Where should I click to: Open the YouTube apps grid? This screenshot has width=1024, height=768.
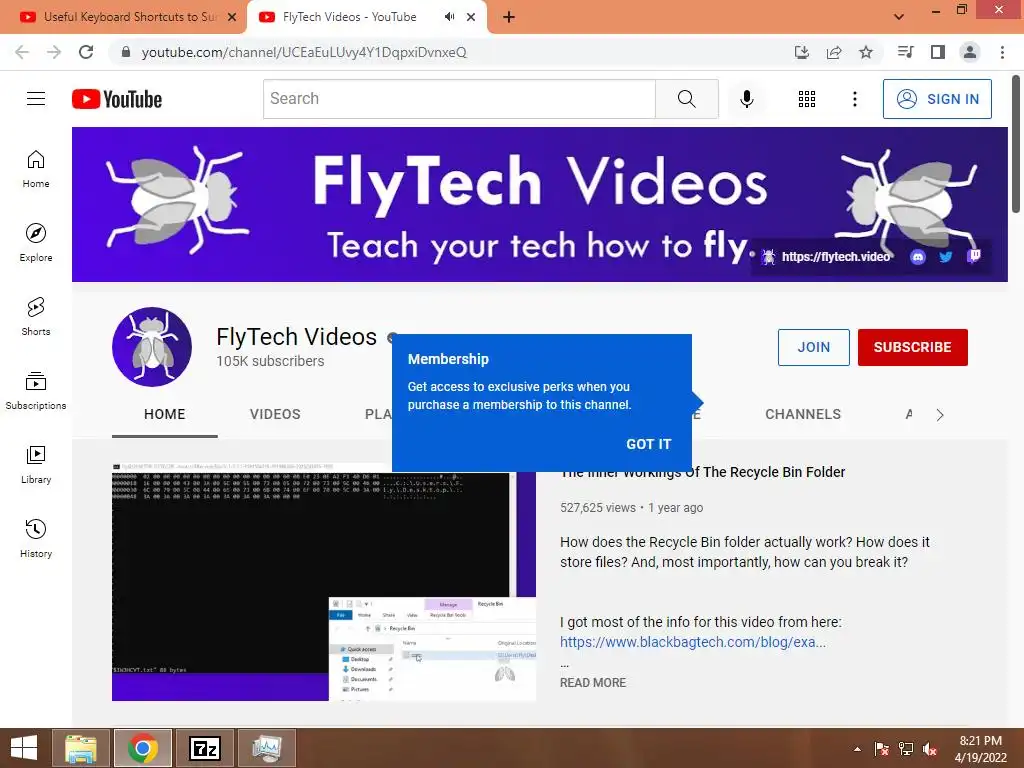(x=807, y=99)
